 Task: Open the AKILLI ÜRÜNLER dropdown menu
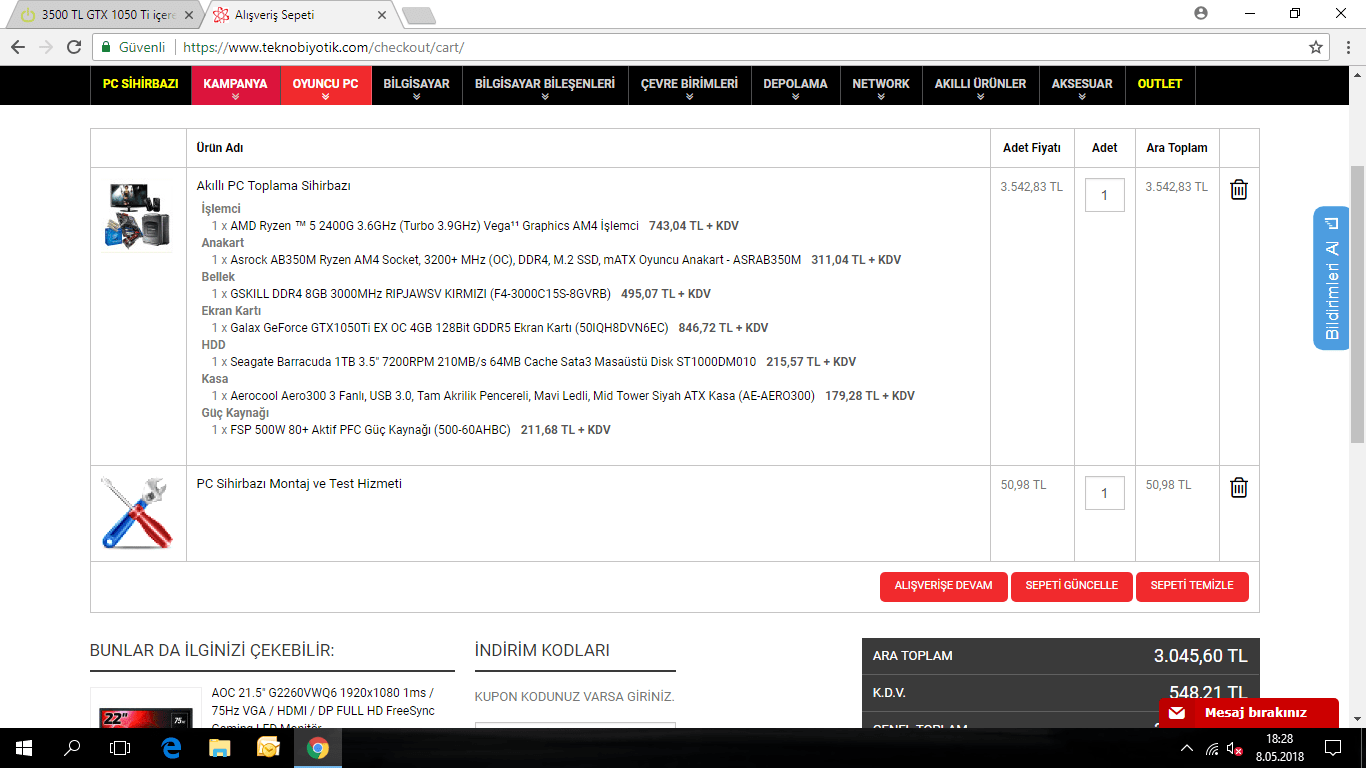[x=980, y=86]
